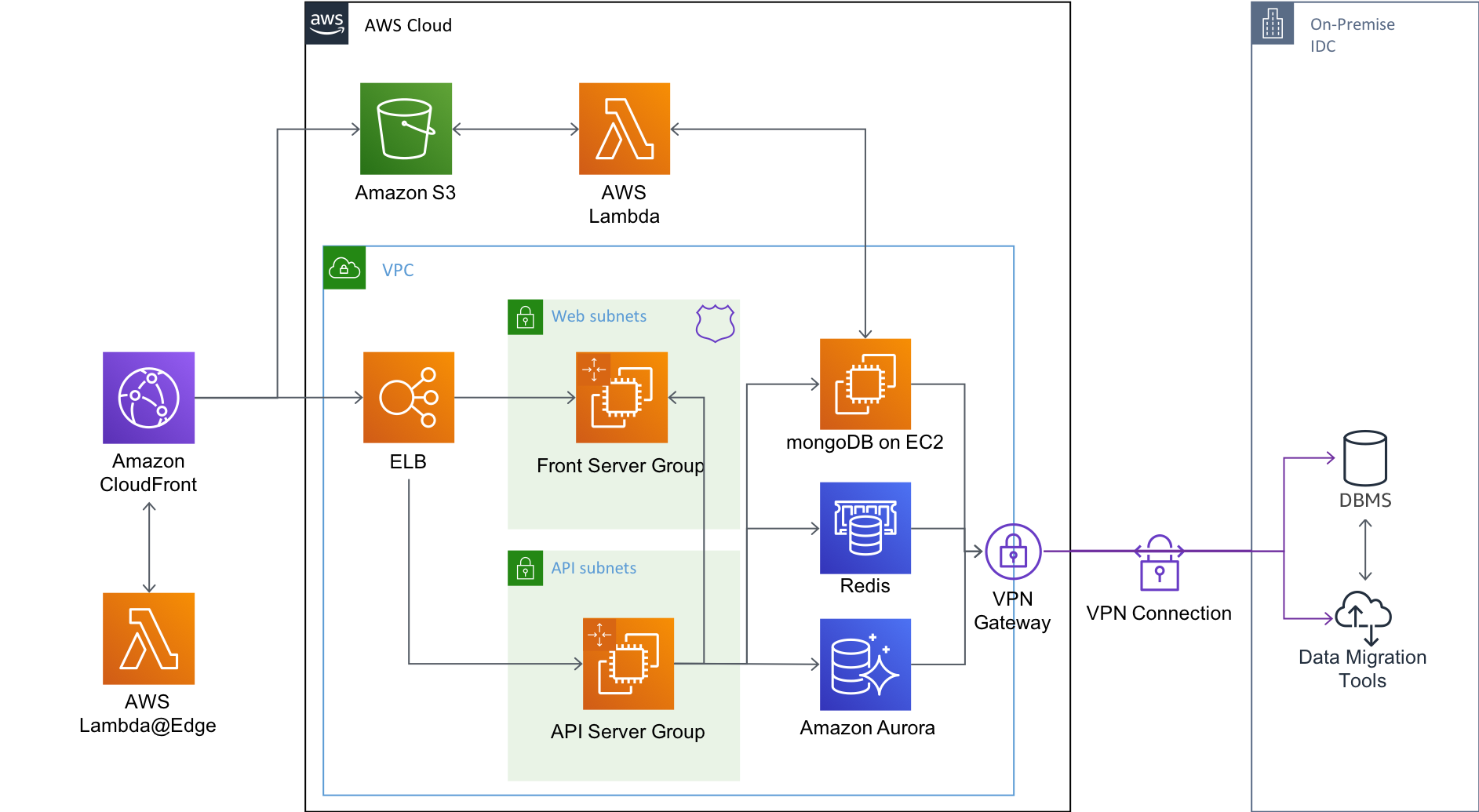This screenshot has height=812, width=1479.
Task: Select the 'Amazon Aurora' caption
Action: [868, 728]
